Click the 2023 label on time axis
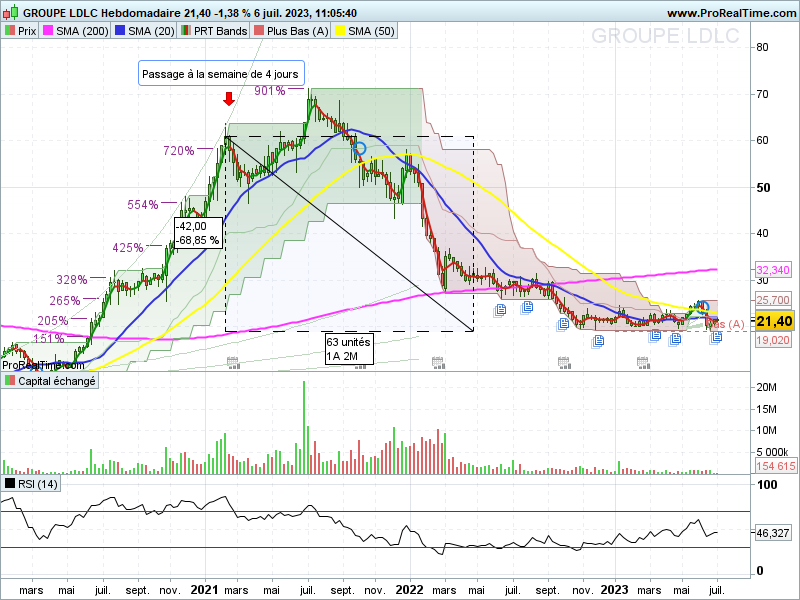The height and width of the screenshot is (600, 800). 614,590
